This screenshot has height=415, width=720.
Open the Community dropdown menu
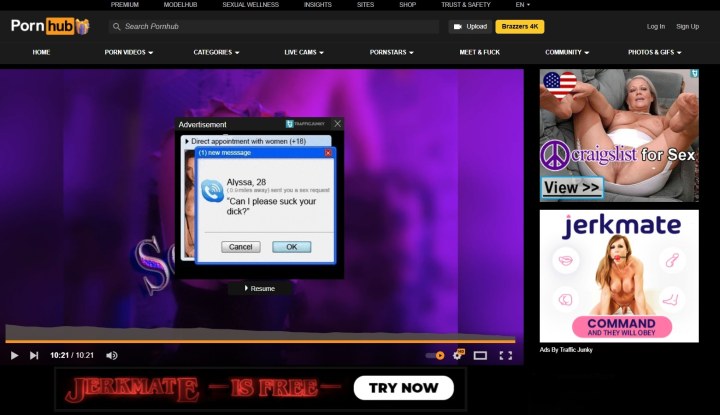coord(566,52)
